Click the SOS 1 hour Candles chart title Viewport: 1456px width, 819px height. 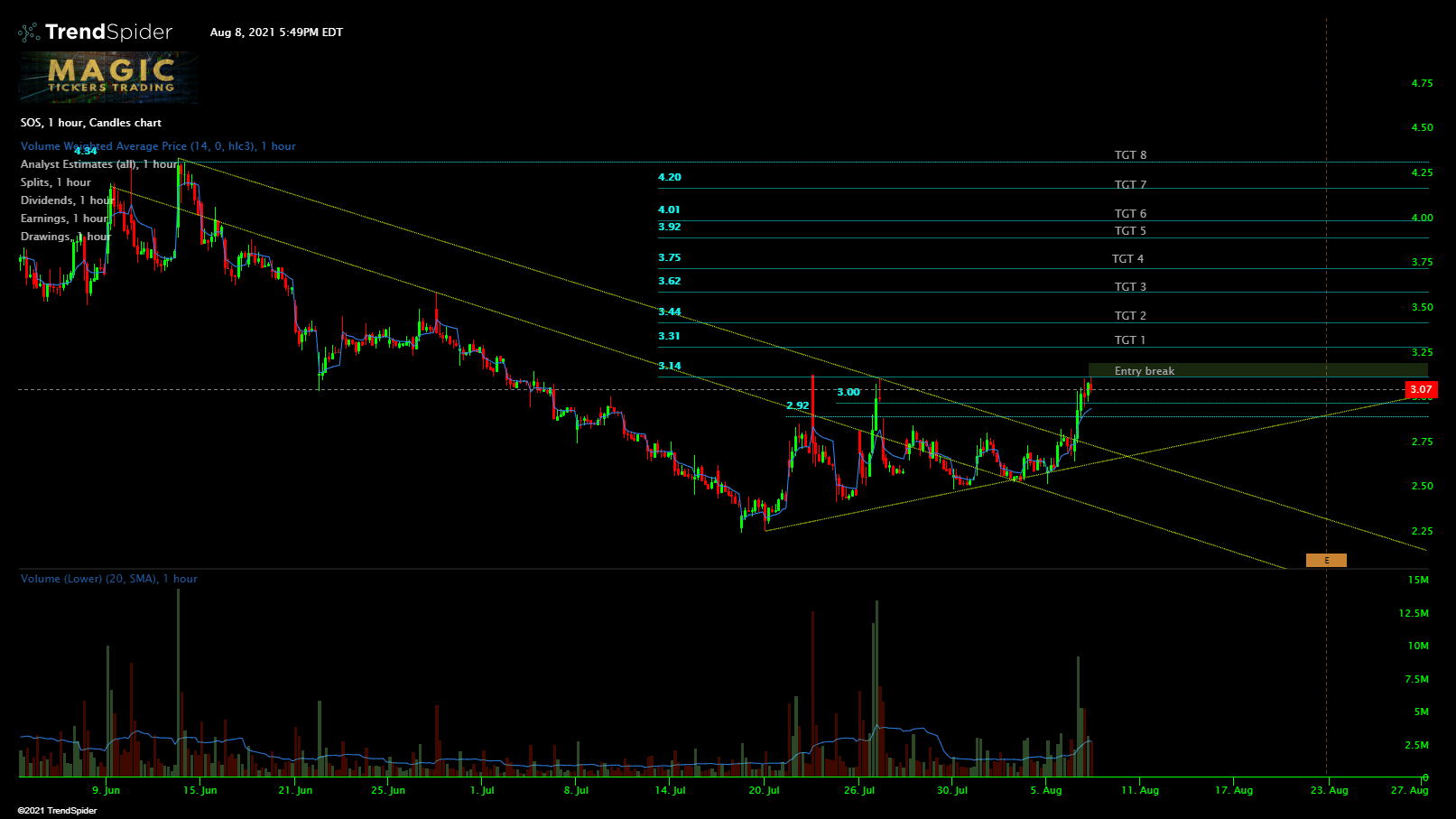point(91,123)
